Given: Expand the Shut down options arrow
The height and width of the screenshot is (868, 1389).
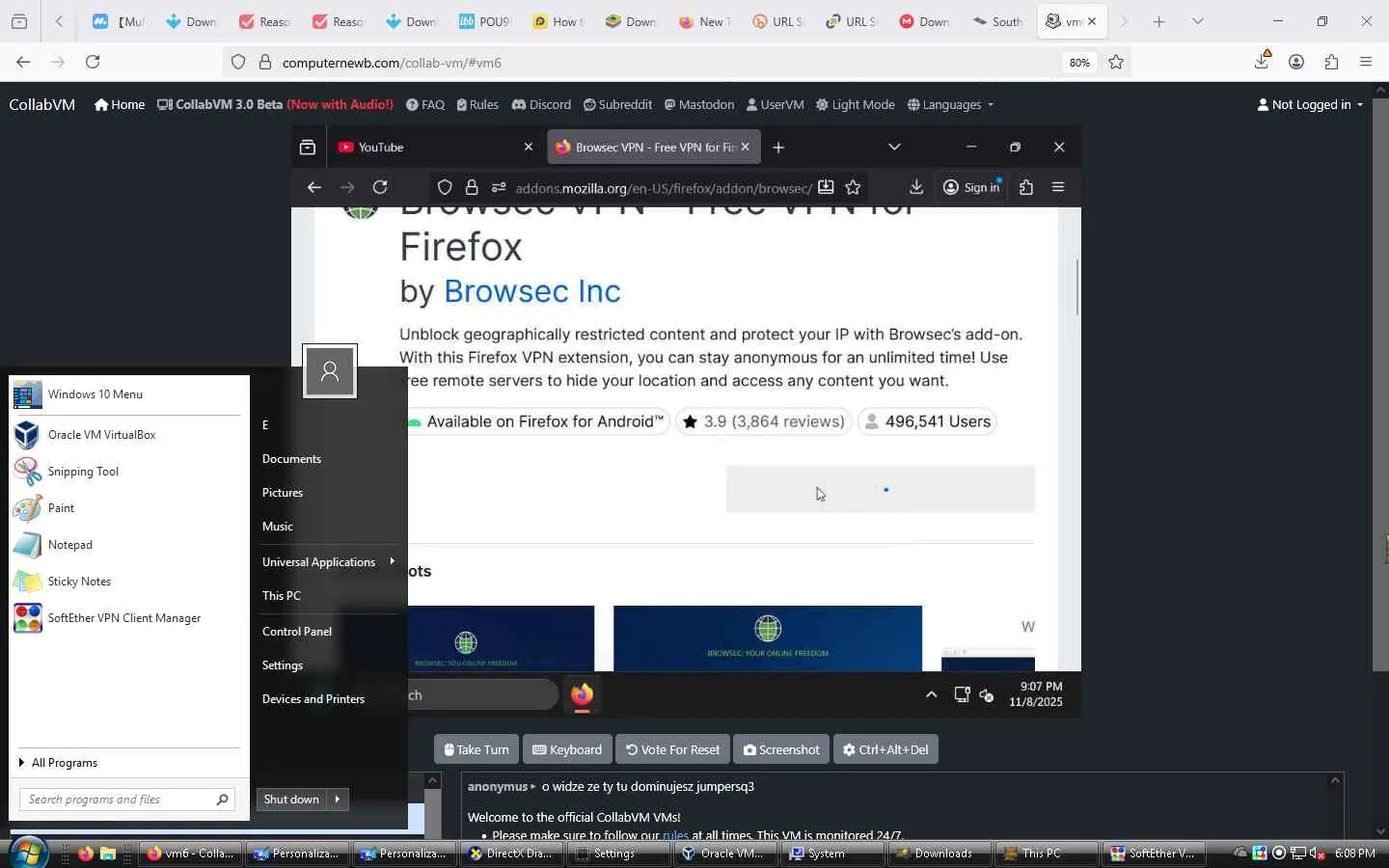Looking at the screenshot, I should point(338,800).
